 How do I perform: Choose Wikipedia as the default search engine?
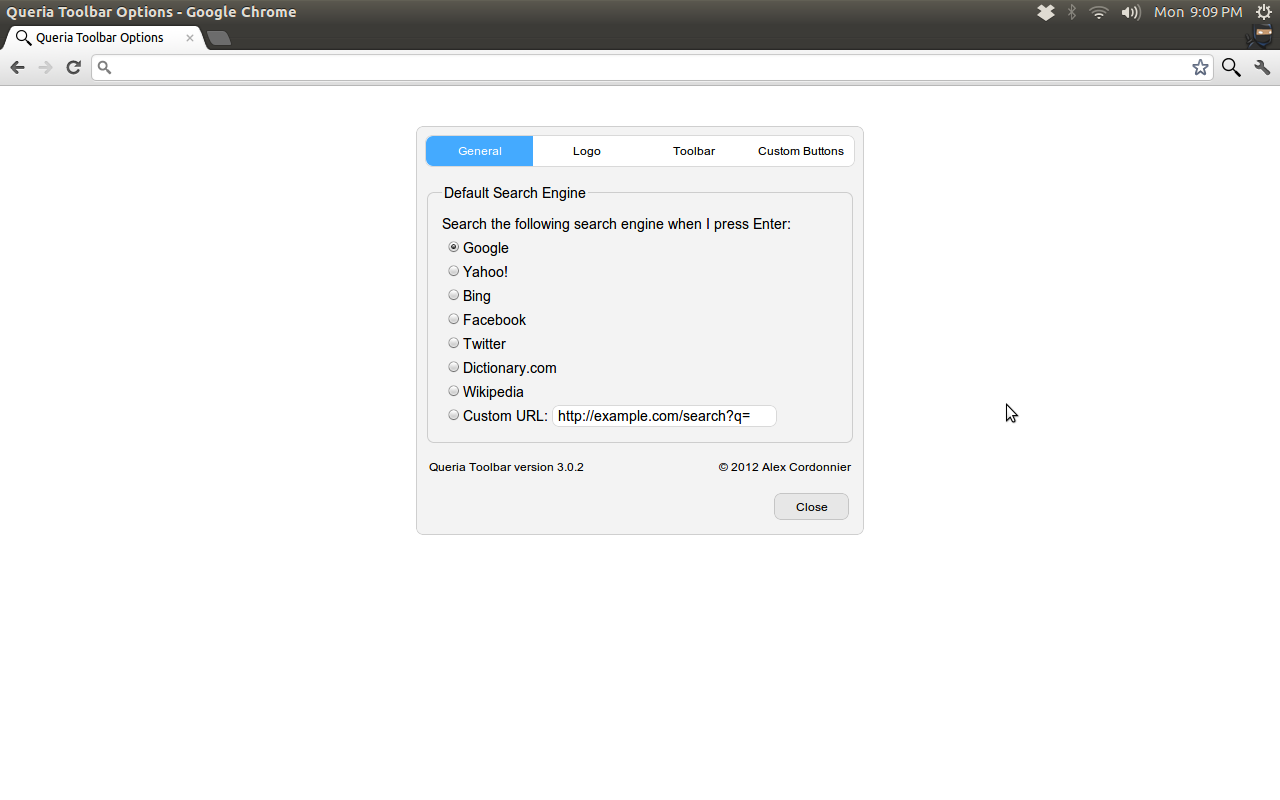[x=454, y=391]
